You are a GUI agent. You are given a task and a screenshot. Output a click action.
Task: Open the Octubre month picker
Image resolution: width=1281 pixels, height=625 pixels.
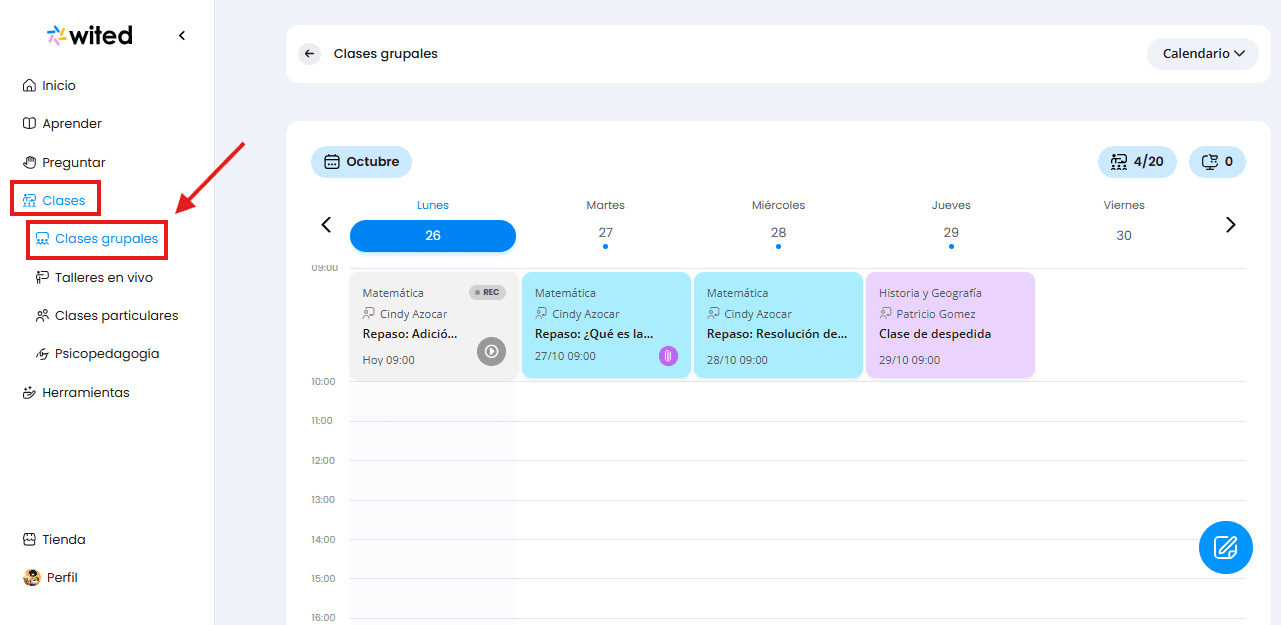(361, 162)
